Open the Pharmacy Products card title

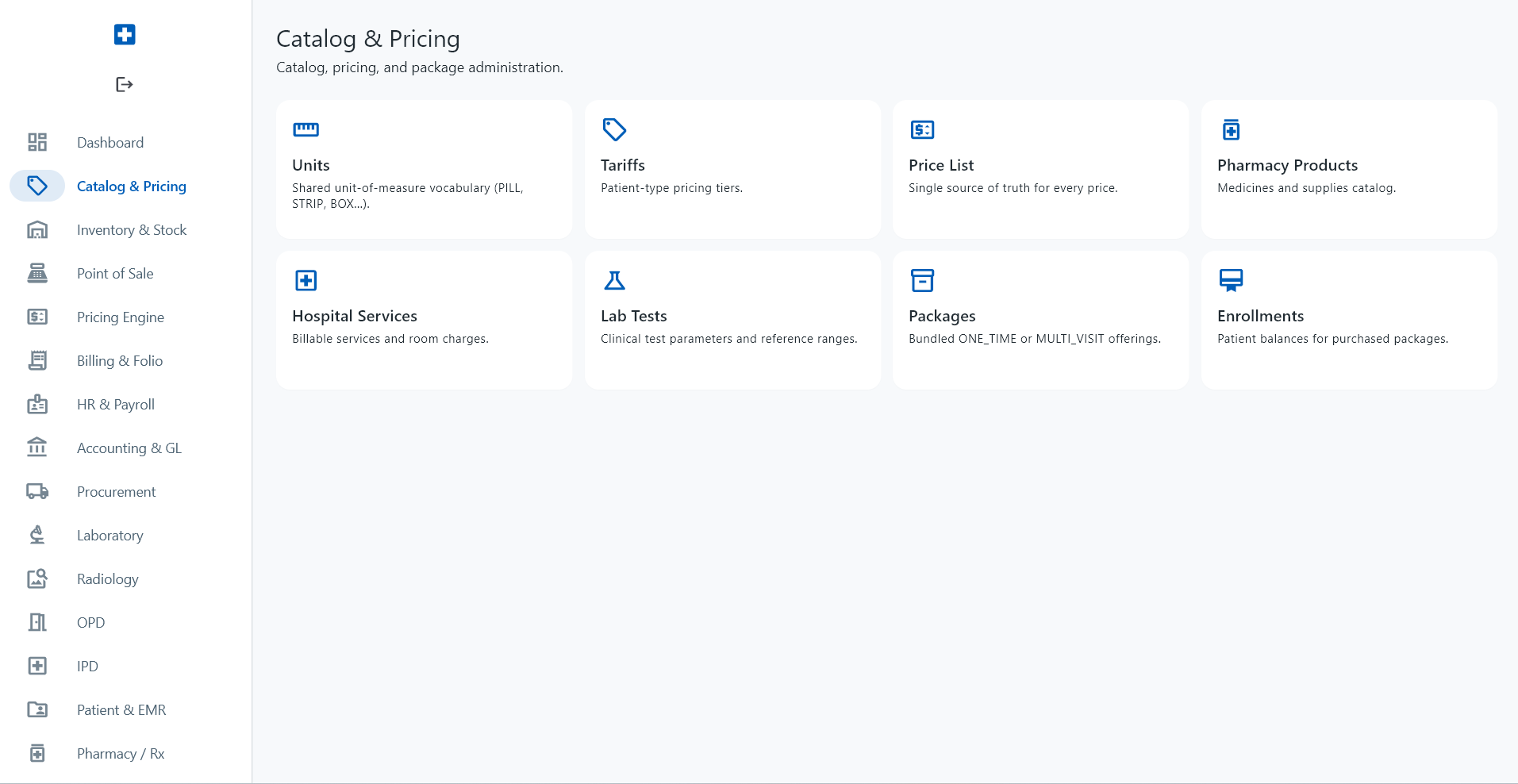point(1288,165)
